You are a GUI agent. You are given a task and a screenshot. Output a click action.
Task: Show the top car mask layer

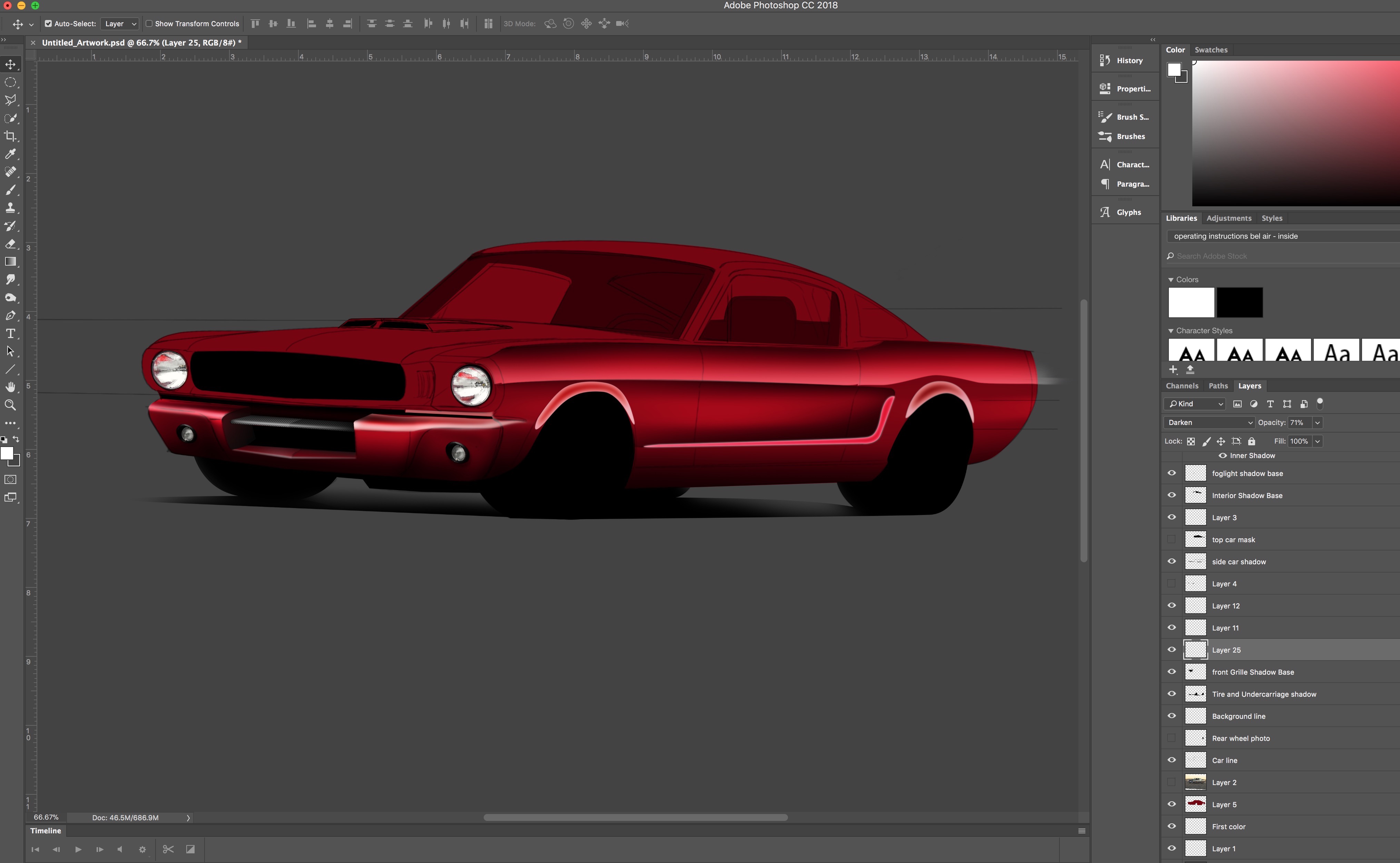pos(1172,539)
